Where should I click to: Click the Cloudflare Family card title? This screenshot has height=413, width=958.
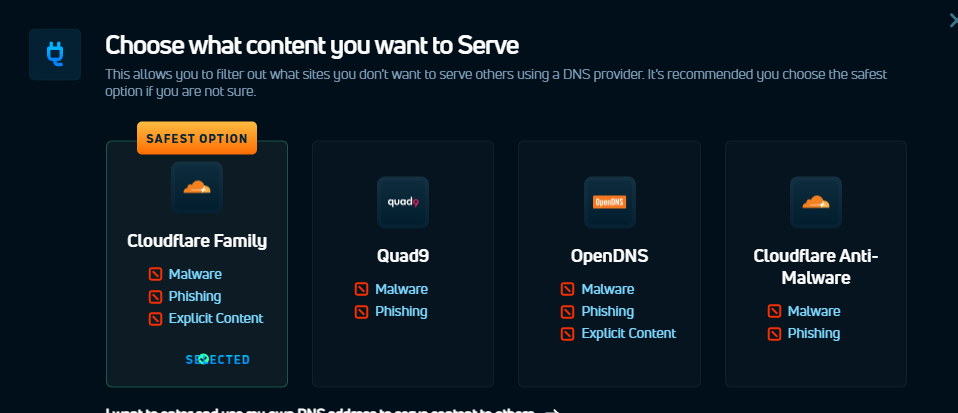(197, 241)
